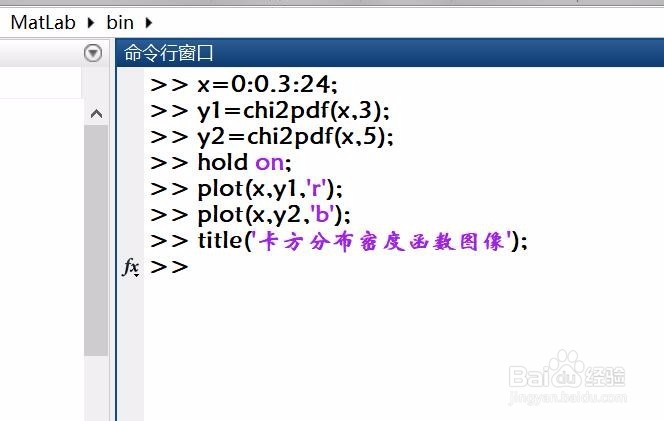This screenshot has height=421, width=664.
Task: Click the left panel vertical scrollbar thumb
Action: click(96, 240)
